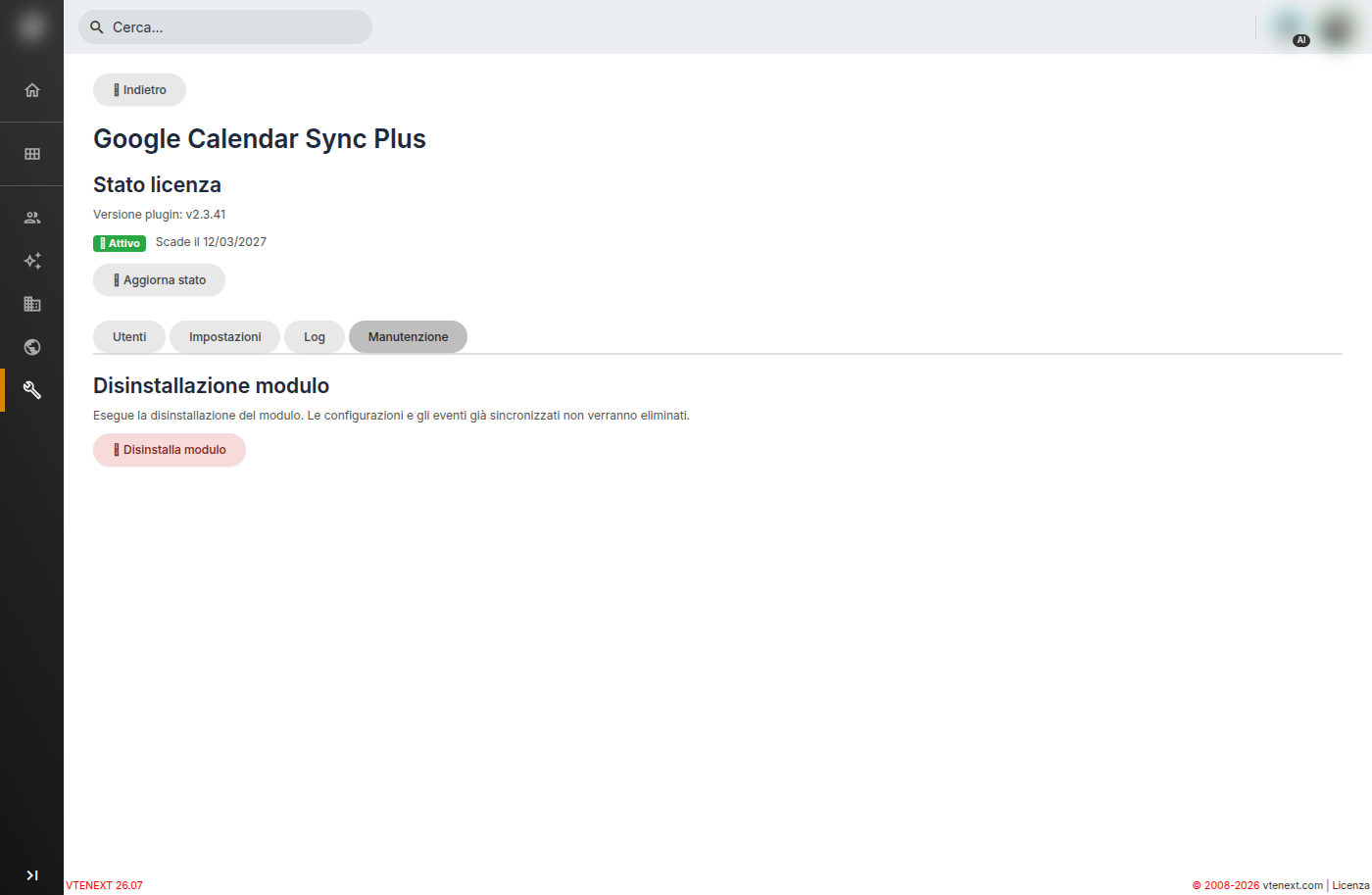Go to the Home icon in the sidebar
Viewport: 1372px width, 895px height.
(x=32, y=90)
